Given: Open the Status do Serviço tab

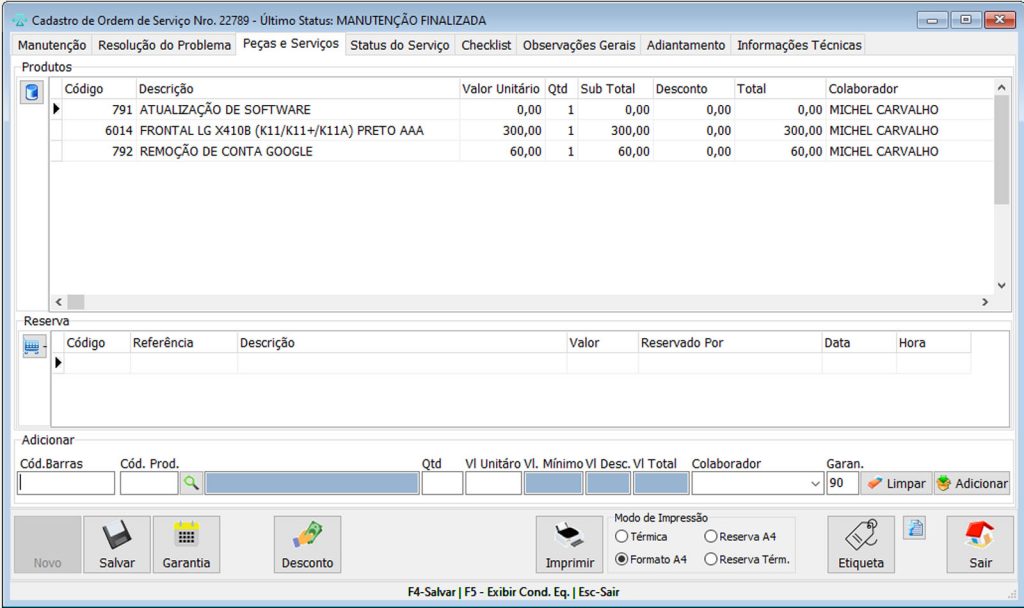Looking at the screenshot, I should click(399, 45).
